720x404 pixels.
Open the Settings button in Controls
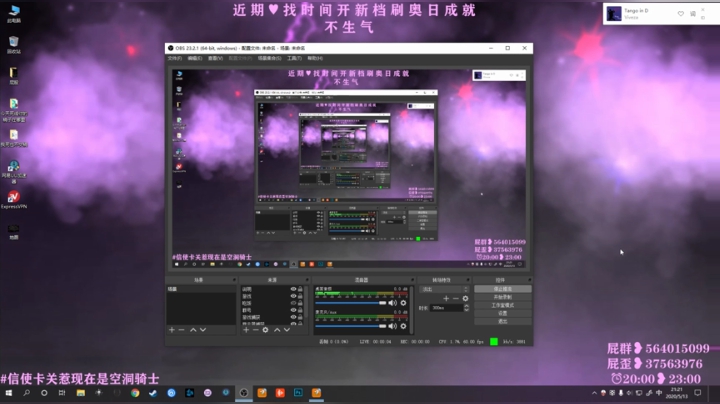point(503,313)
